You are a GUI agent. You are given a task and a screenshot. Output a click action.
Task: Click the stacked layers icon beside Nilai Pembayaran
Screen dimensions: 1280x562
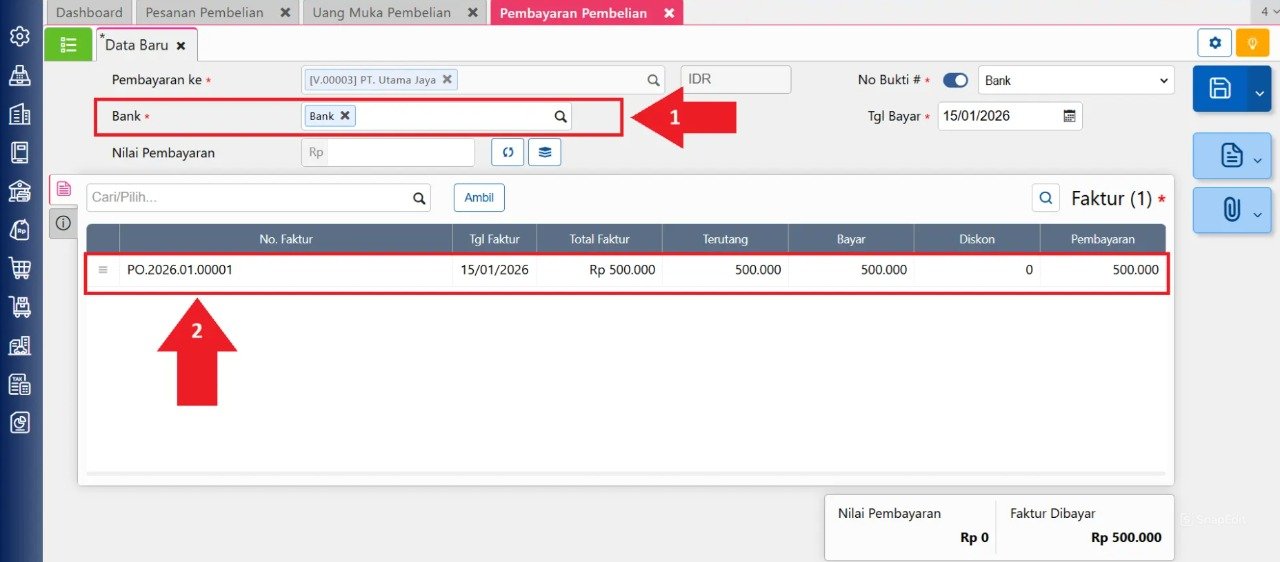coord(545,152)
